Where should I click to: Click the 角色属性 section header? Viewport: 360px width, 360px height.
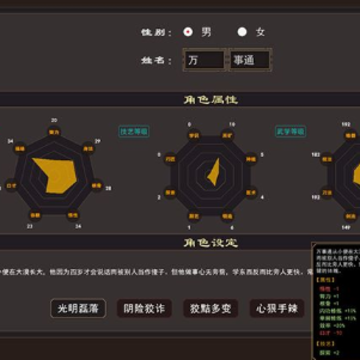[x=211, y=100]
